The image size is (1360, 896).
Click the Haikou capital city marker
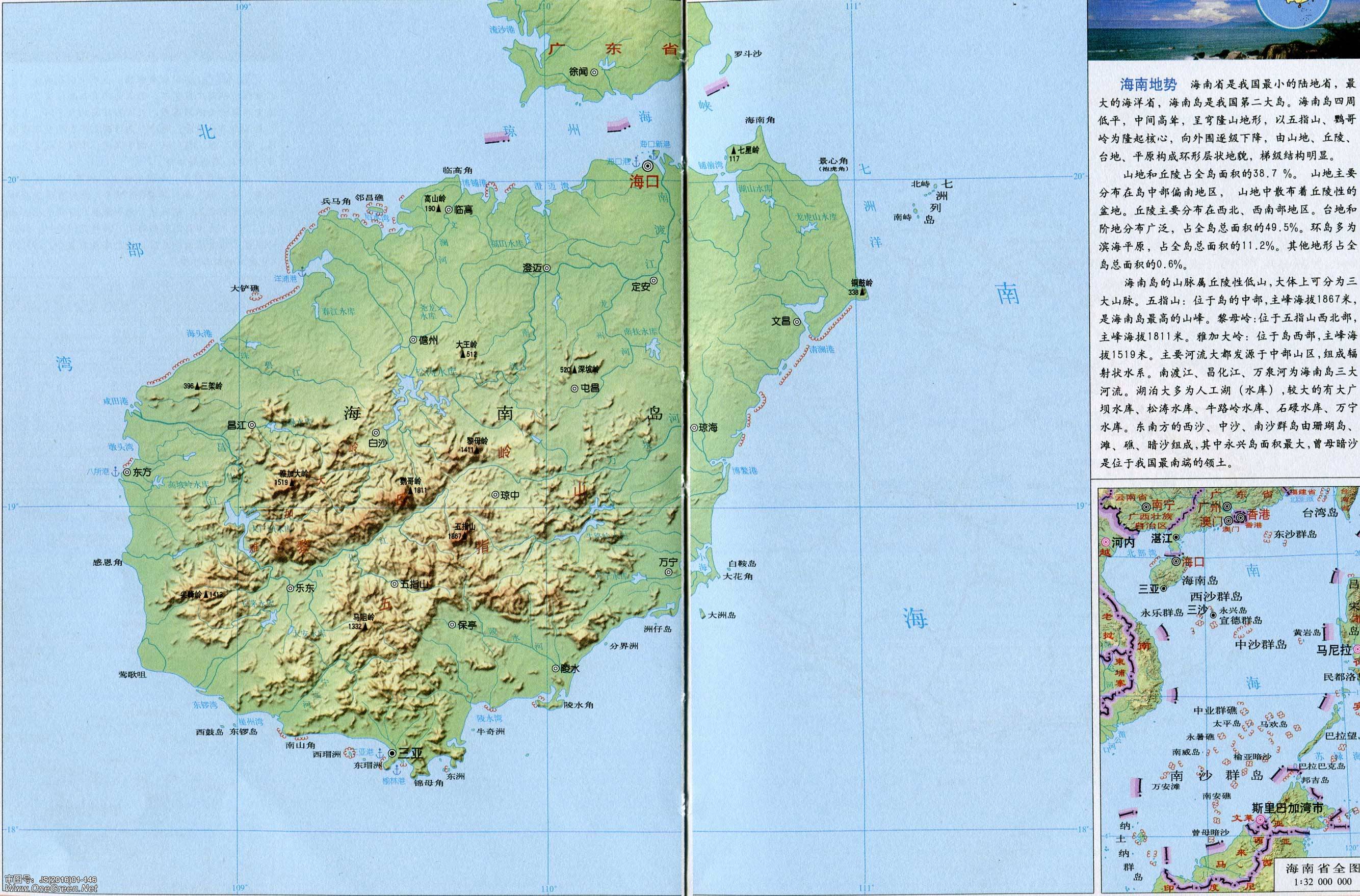coord(648,166)
